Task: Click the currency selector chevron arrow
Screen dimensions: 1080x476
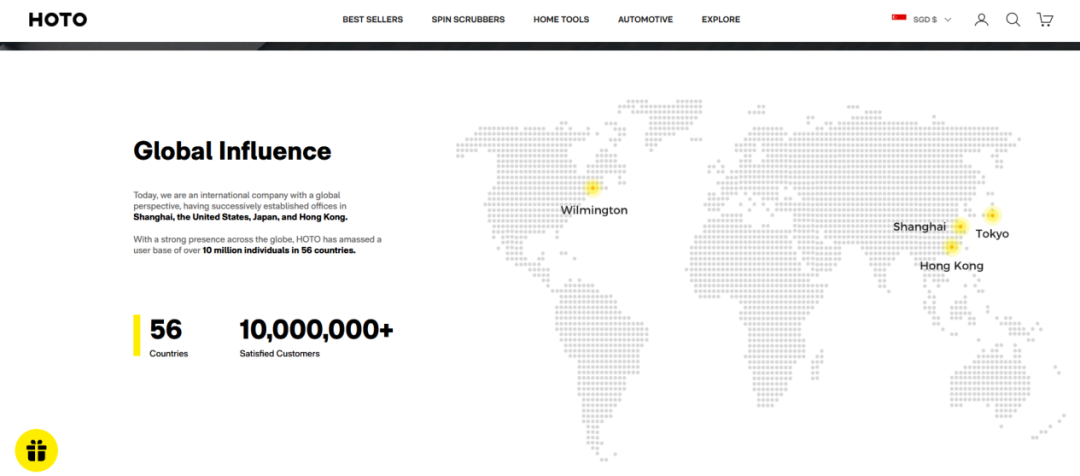Action: [948, 20]
